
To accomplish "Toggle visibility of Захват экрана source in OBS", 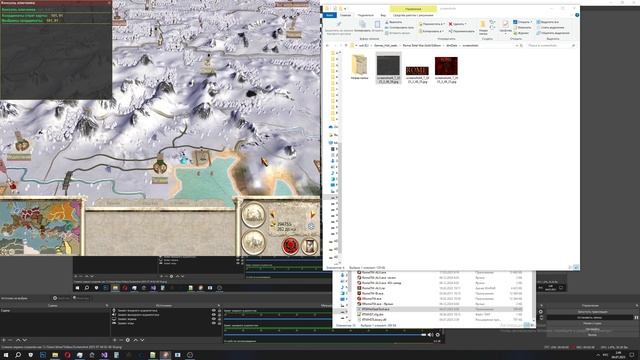I will [x=213, y=319].
